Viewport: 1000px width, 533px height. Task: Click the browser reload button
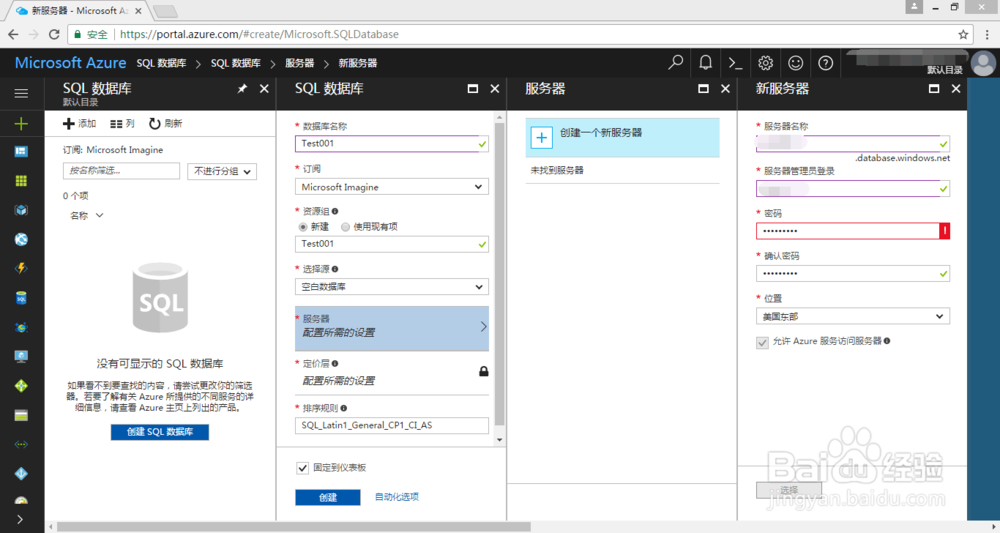54,34
